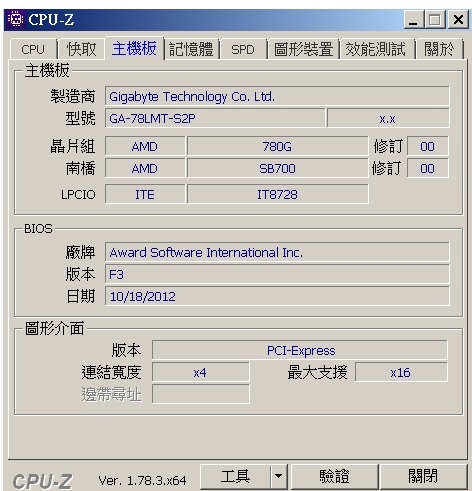472x491 pixels.
Task: Click the PCI-Express version field
Action: 300,350
